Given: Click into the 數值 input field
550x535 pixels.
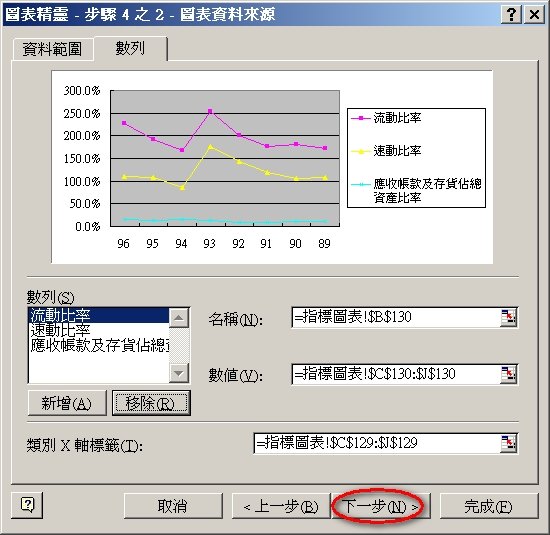Looking at the screenshot, I should click(396, 374).
